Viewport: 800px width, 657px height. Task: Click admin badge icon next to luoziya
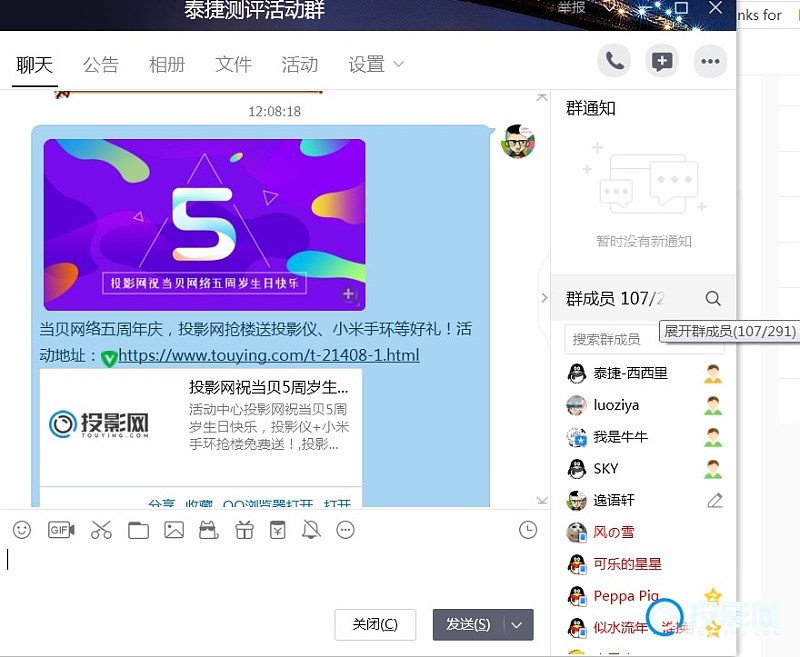tap(713, 406)
